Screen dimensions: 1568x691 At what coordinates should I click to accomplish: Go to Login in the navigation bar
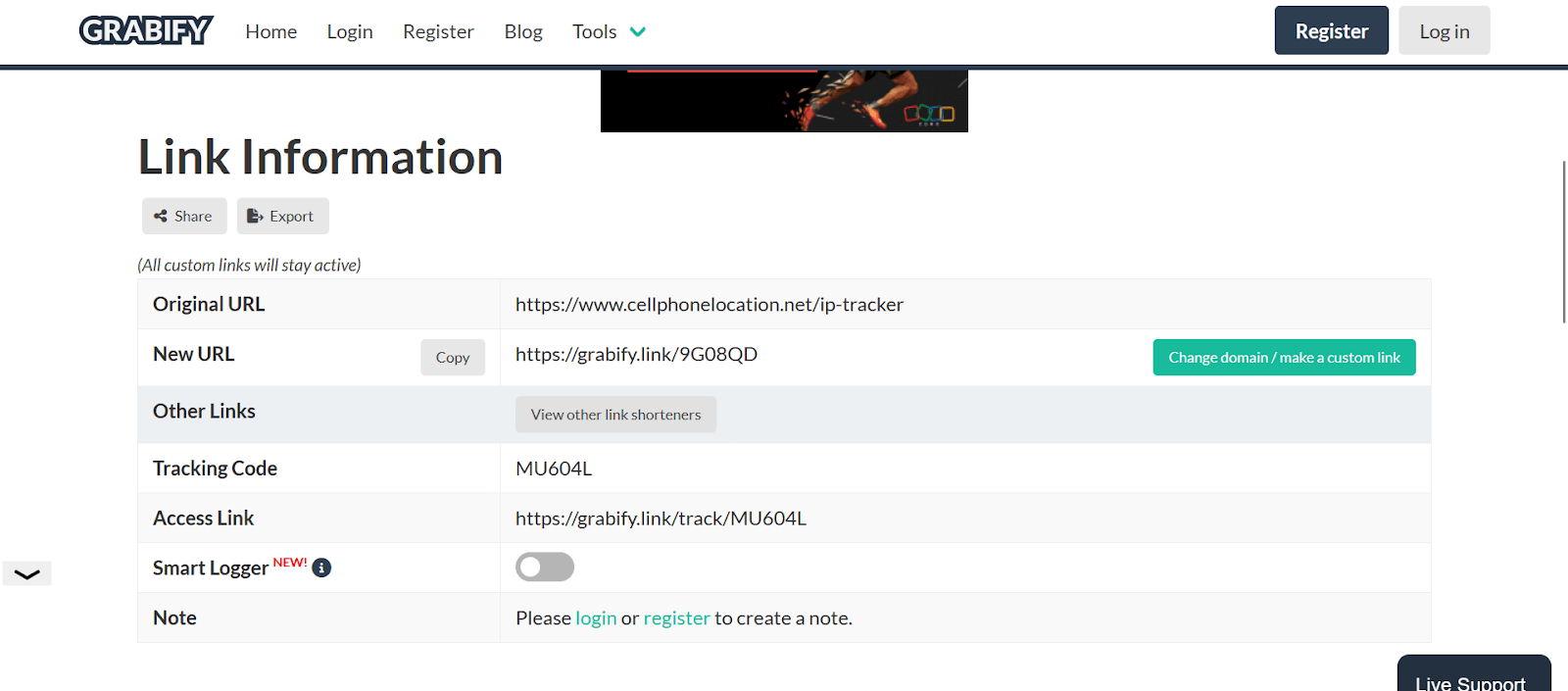pyautogui.click(x=350, y=32)
